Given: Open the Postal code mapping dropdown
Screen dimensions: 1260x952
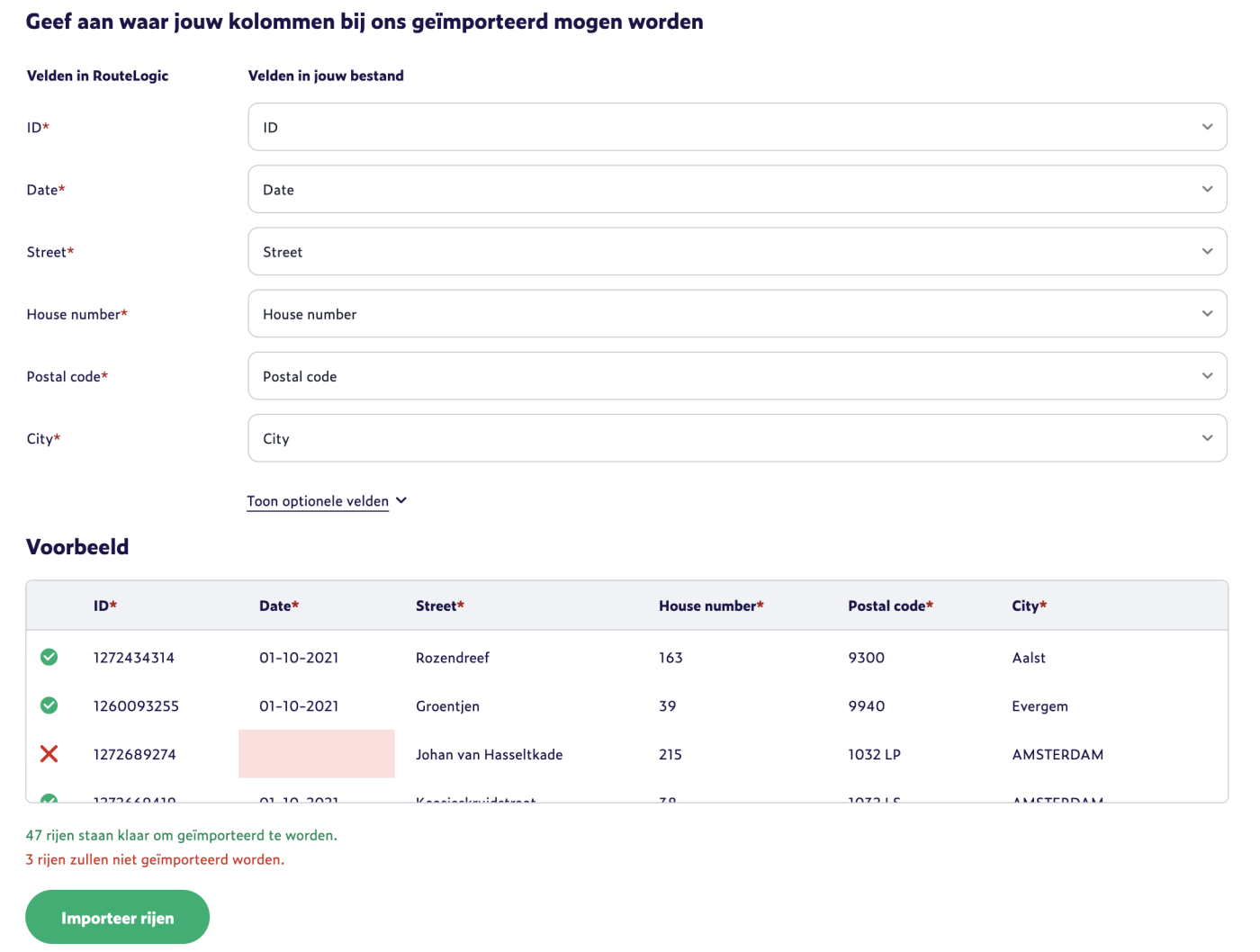Looking at the screenshot, I should [736, 376].
